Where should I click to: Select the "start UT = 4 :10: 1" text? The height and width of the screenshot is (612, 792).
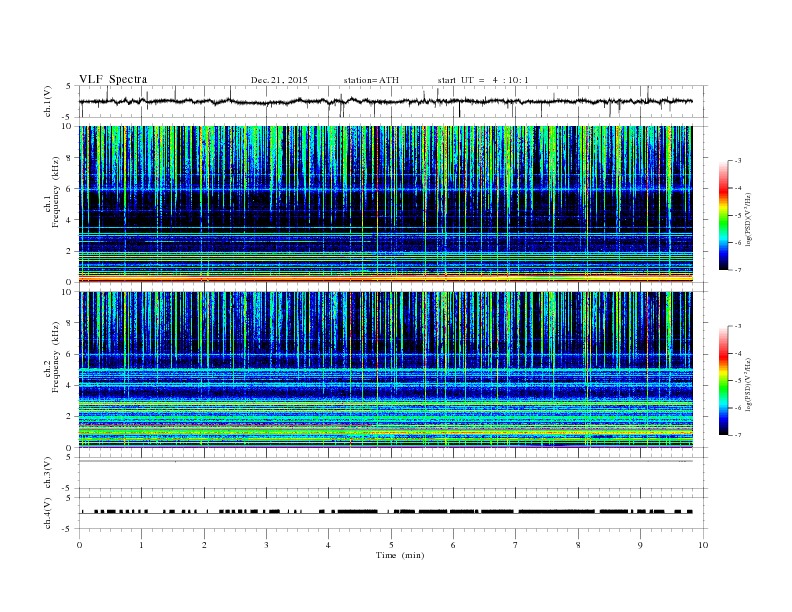(x=483, y=80)
